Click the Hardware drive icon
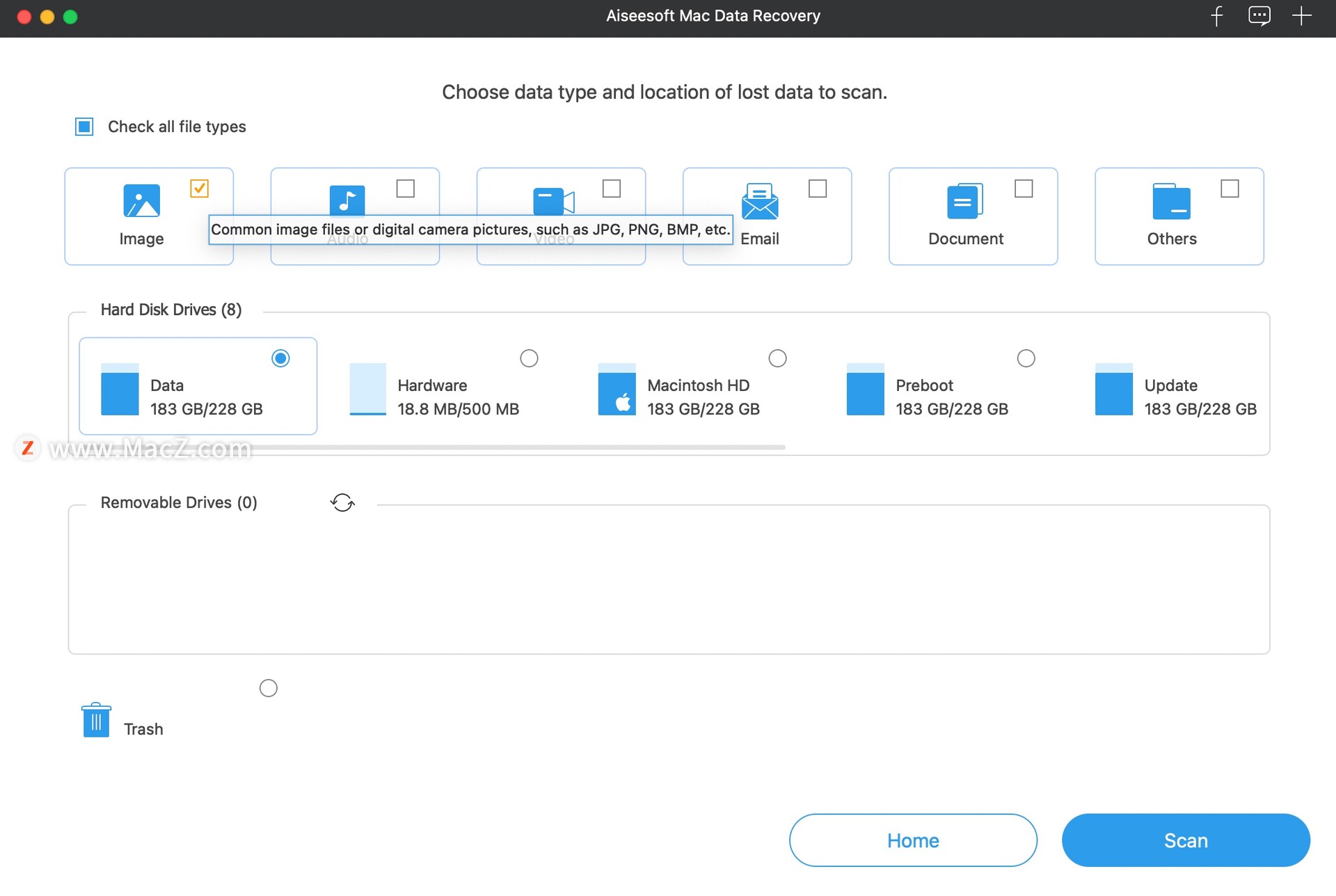Viewport: 1336px width, 896px height. click(367, 389)
